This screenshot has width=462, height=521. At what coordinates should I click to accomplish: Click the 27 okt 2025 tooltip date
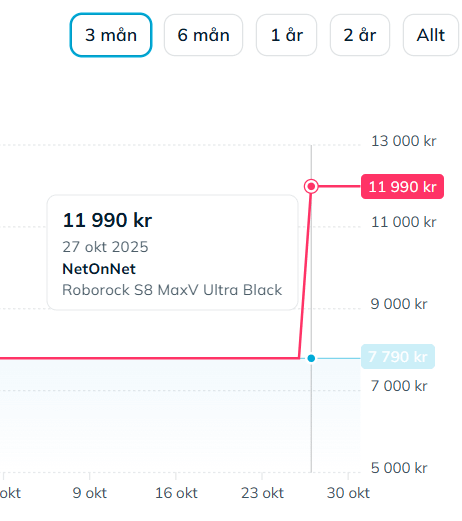(x=105, y=247)
